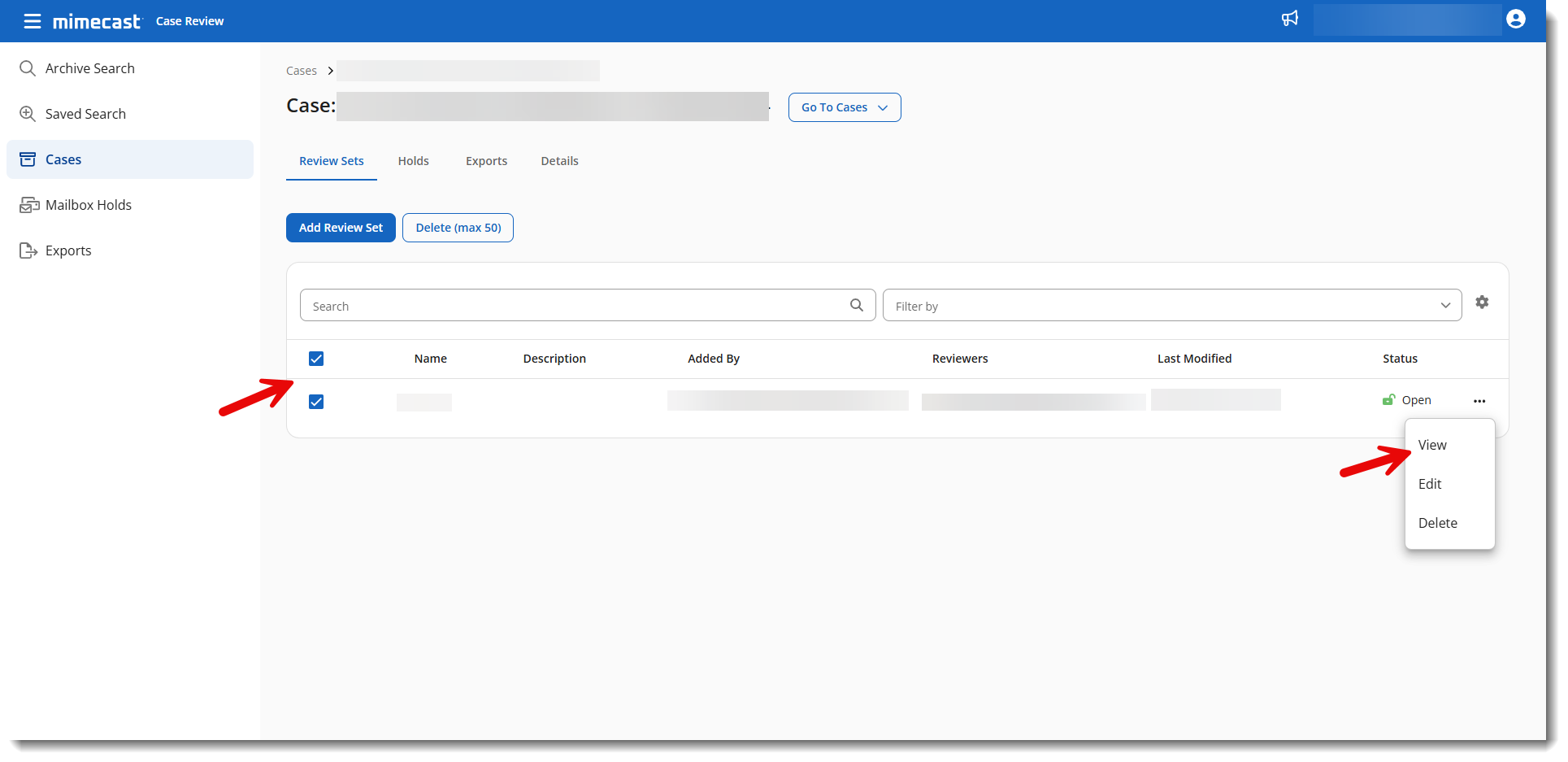Open the Filter by dropdown
Image resolution: width=1568 pixels, height=762 pixels.
click(1171, 306)
